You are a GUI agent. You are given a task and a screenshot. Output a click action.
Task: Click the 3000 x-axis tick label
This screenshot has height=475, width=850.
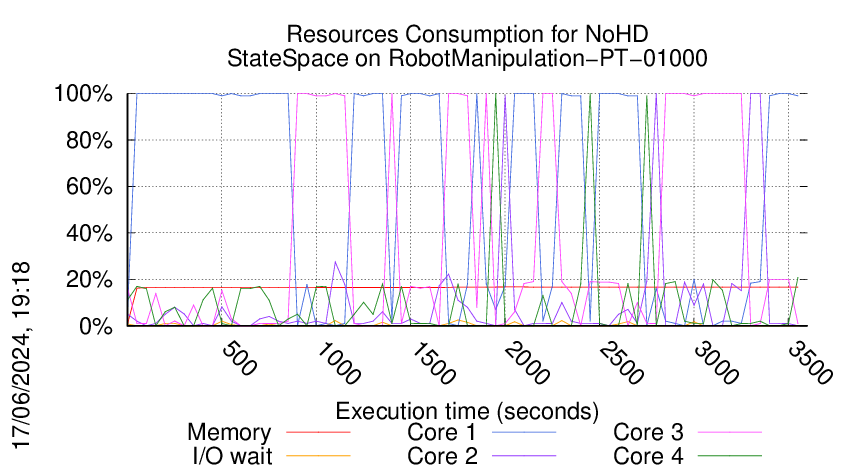point(716,363)
